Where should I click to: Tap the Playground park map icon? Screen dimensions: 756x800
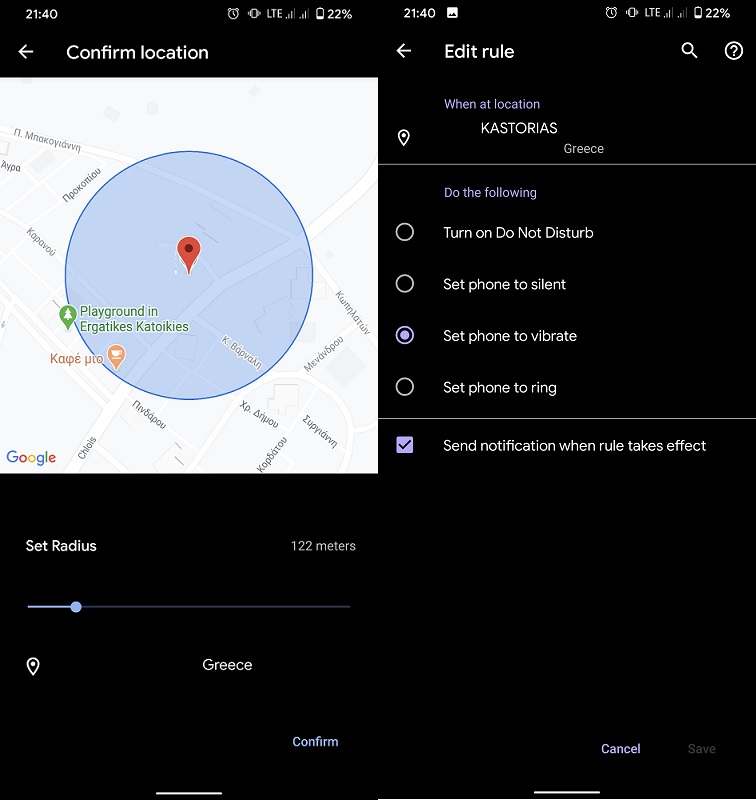(x=68, y=317)
